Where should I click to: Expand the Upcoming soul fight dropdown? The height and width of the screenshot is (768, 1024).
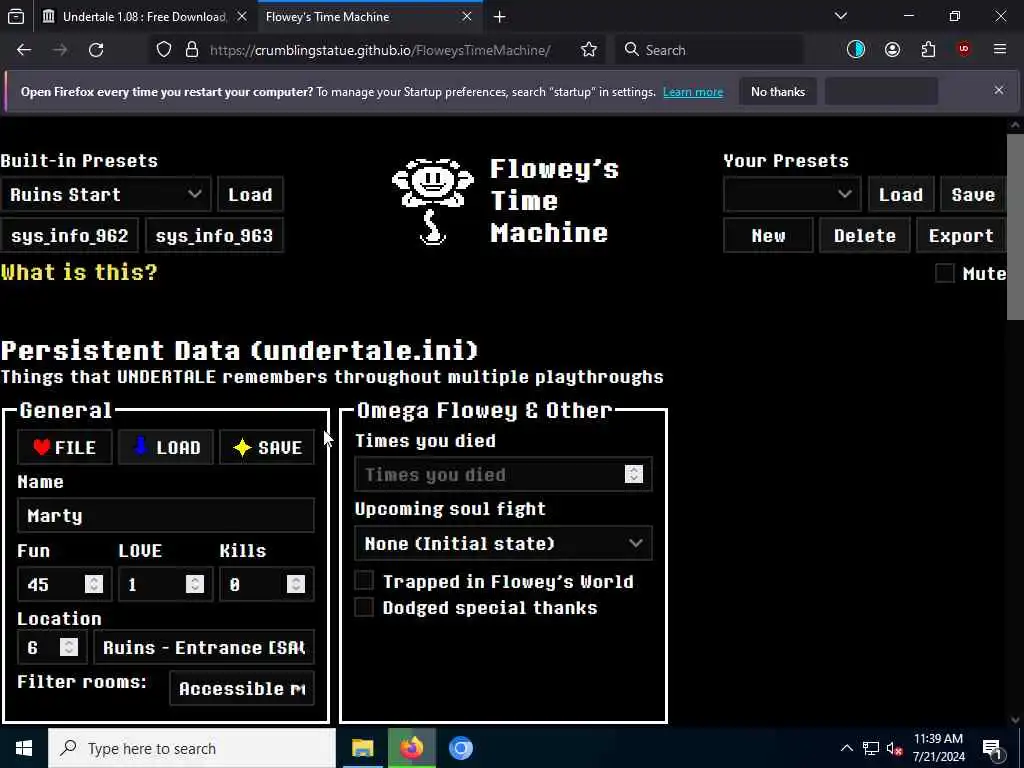[504, 543]
